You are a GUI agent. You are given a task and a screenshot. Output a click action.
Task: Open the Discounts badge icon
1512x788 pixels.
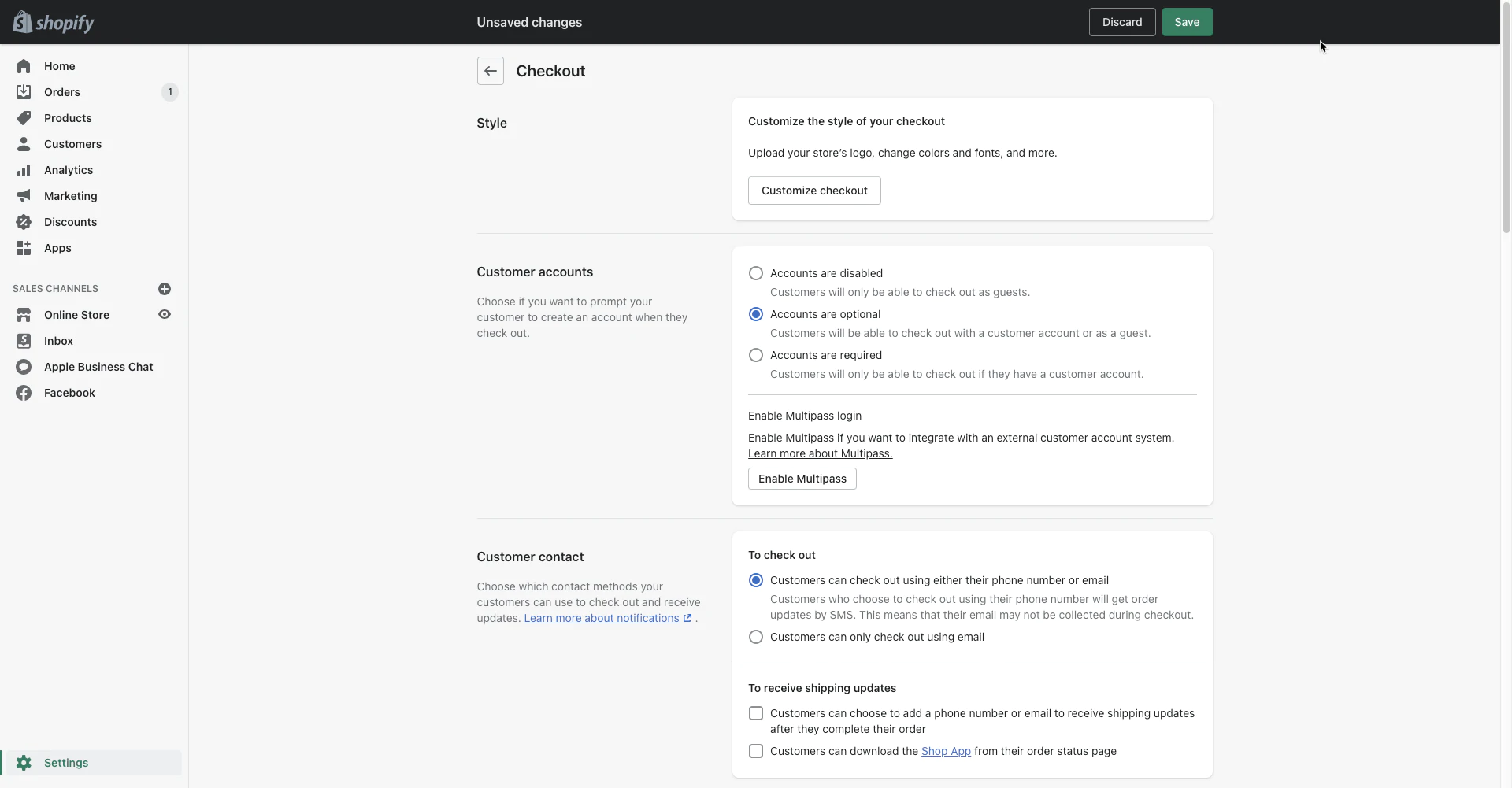(x=24, y=222)
